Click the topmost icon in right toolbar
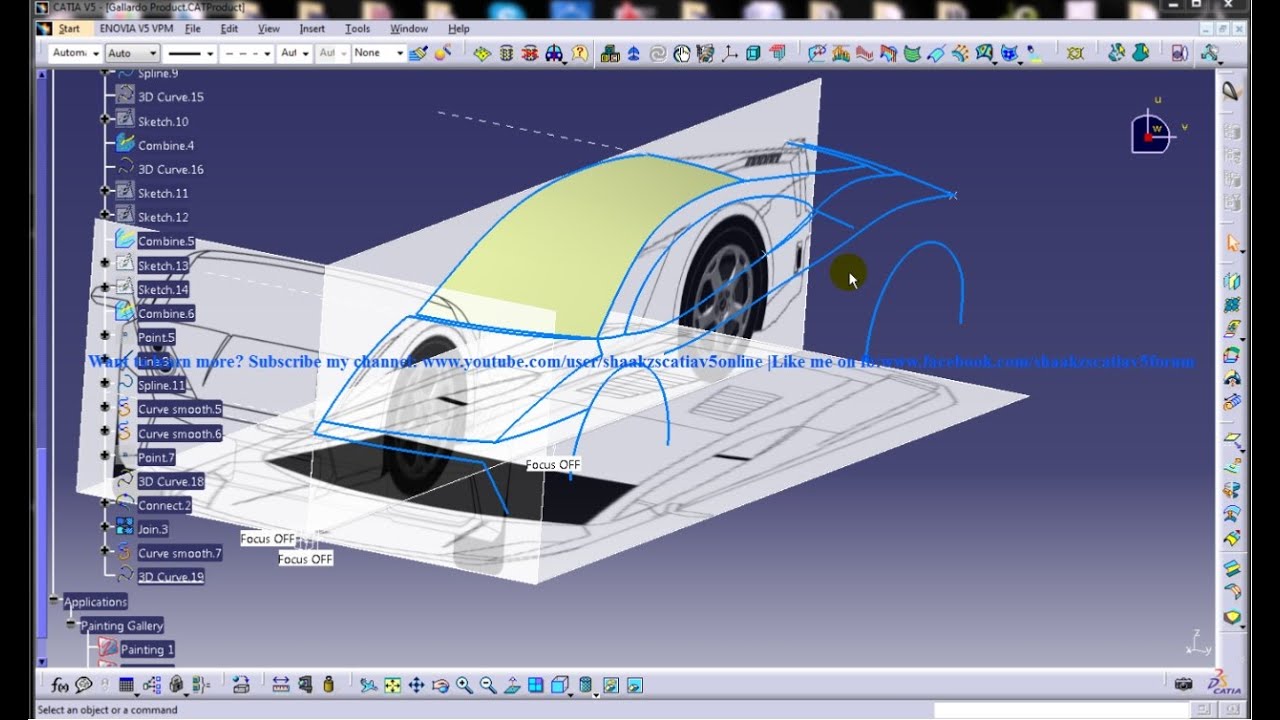Image resolution: width=1280 pixels, height=720 pixels. click(1232, 91)
